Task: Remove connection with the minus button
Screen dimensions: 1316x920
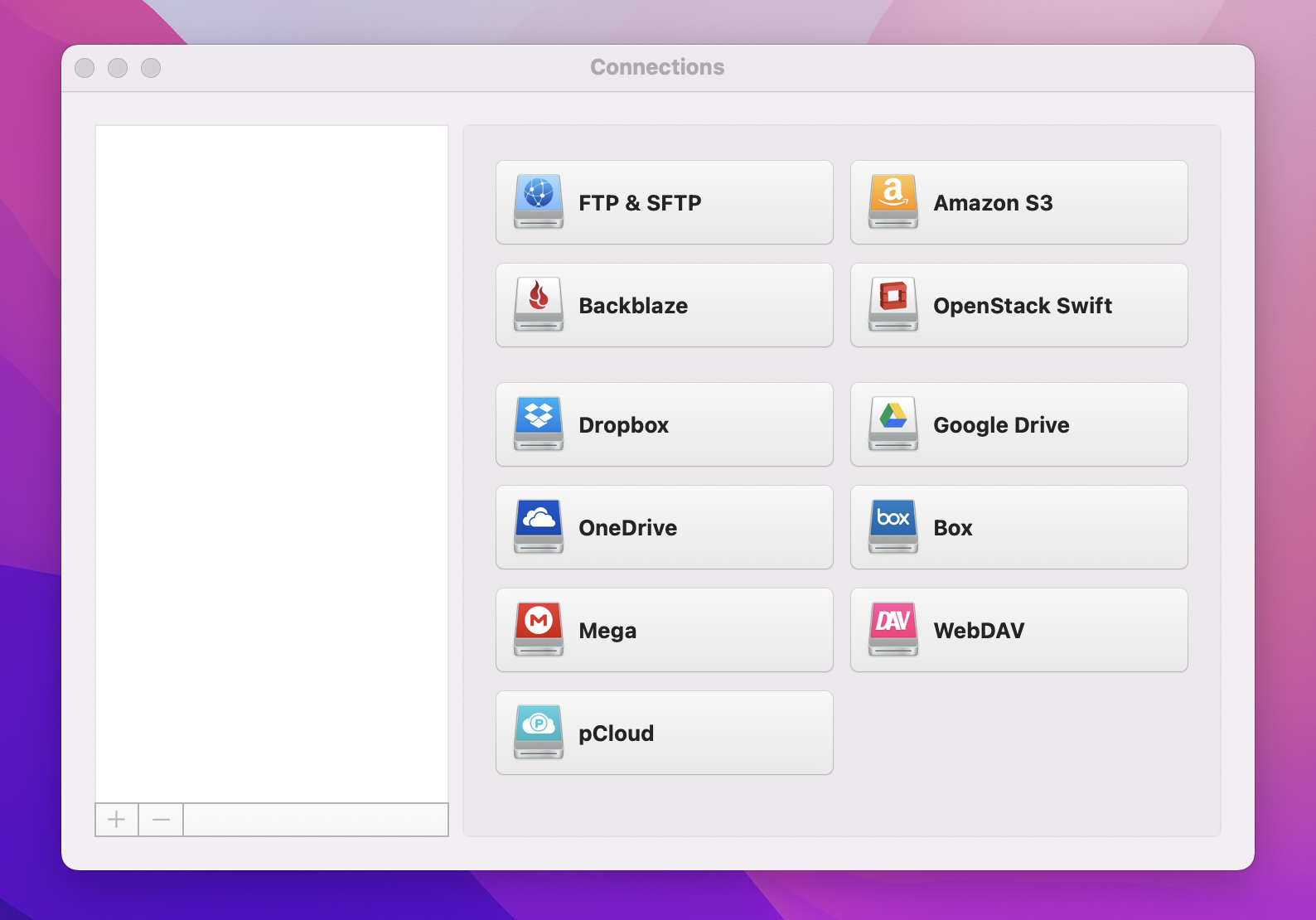Action: [161, 820]
